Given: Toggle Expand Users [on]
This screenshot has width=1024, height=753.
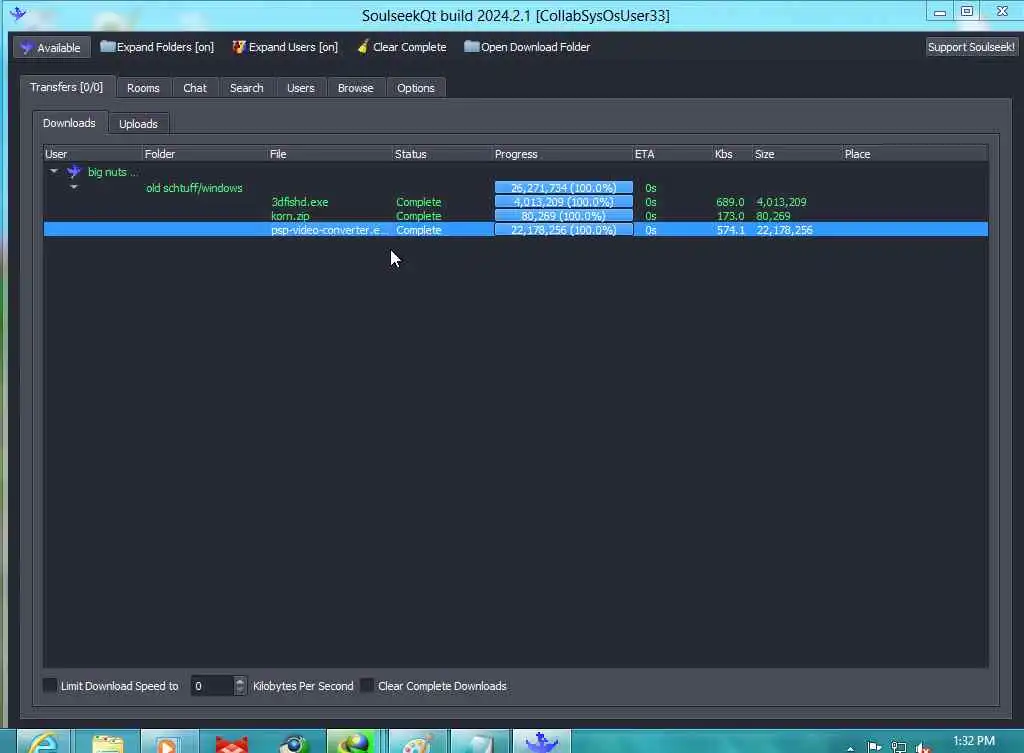Looking at the screenshot, I should pyautogui.click(x=285, y=47).
